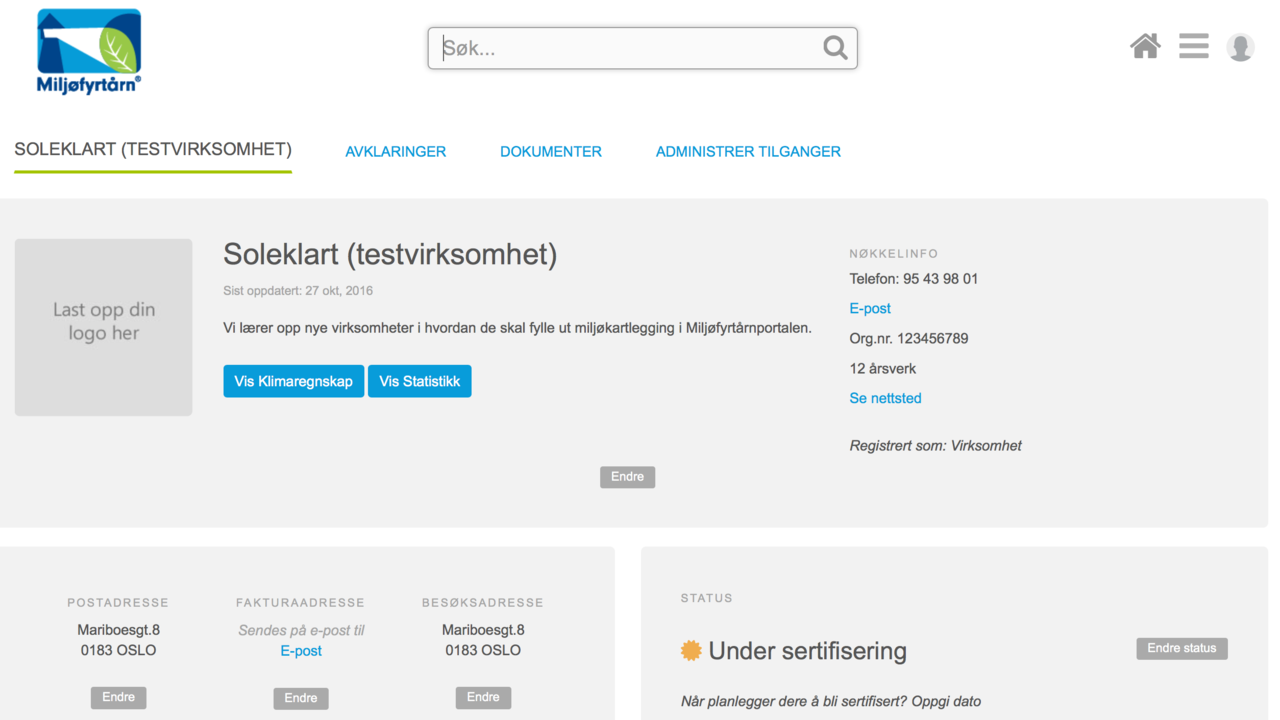Screen dimensions: 1280x720
Task: Click the Org.nr. 123456789 text
Action: [x=909, y=339]
